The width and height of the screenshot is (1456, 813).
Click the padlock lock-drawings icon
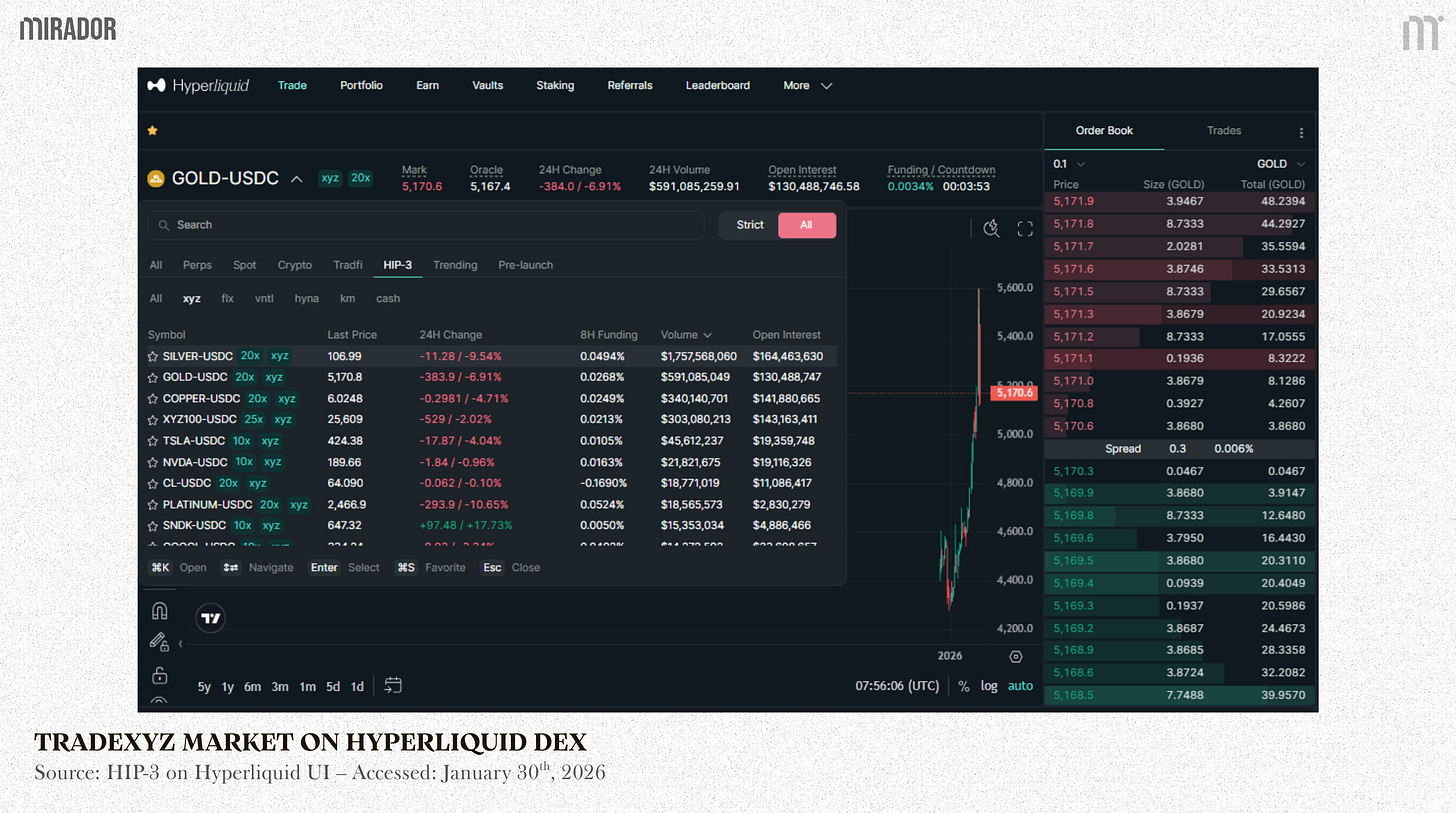[159, 674]
